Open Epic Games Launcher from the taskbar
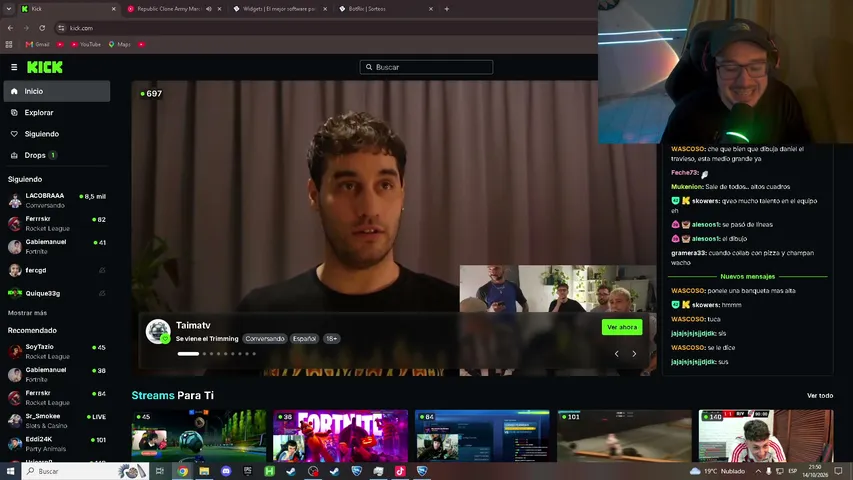The width and height of the screenshot is (853, 480). pos(248,471)
